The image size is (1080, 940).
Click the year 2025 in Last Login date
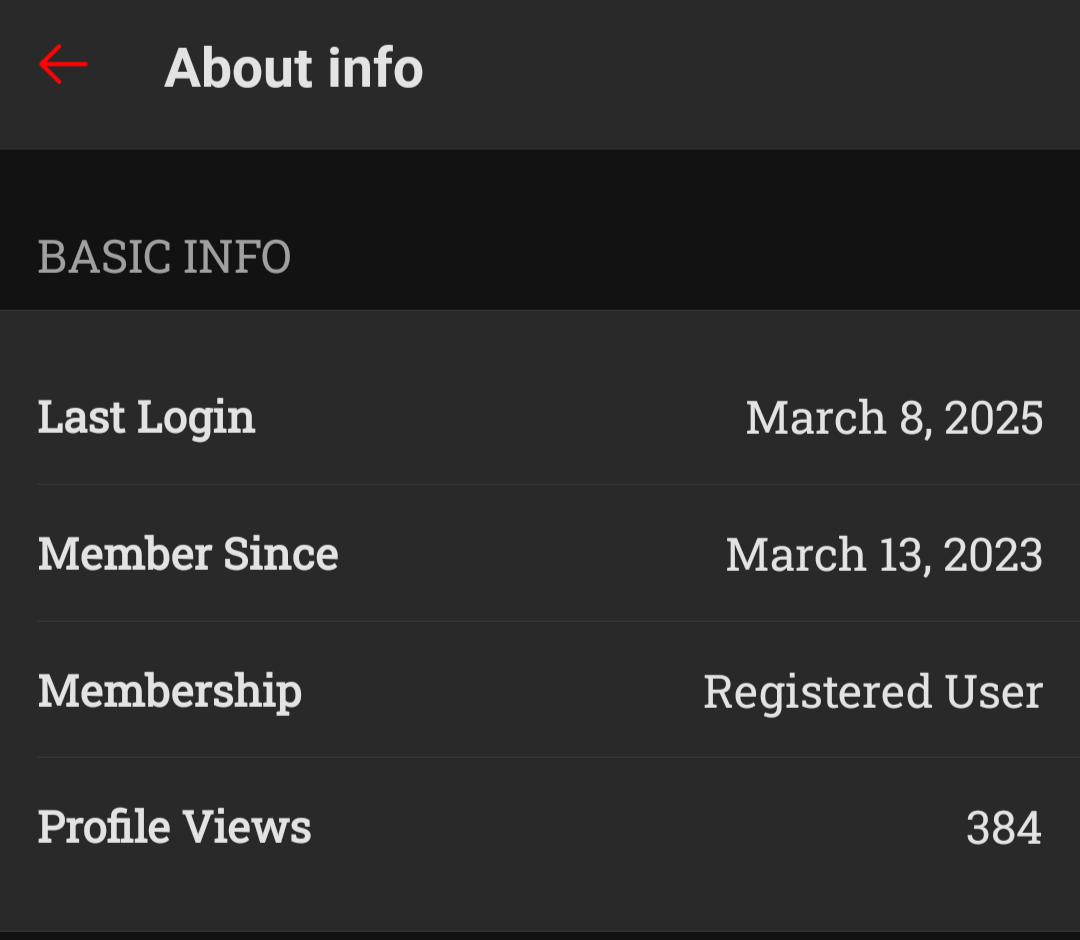pyautogui.click(x=993, y=418)
